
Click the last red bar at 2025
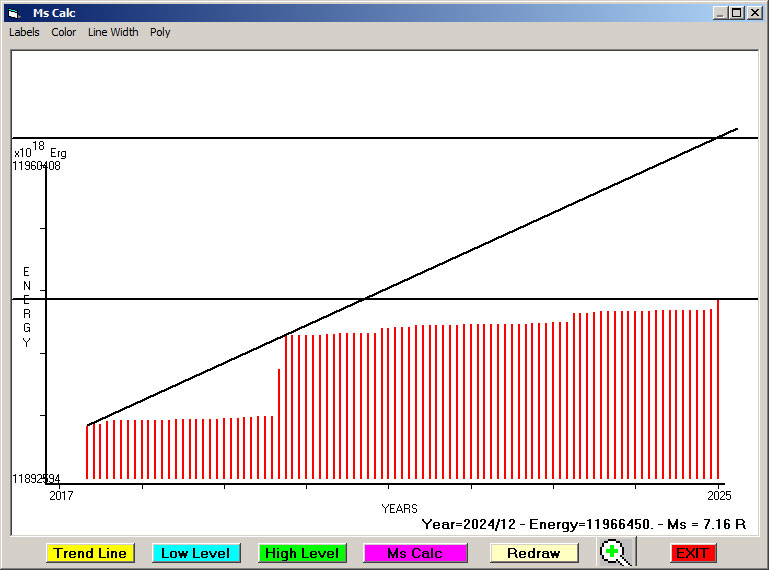tap(718, 389)
